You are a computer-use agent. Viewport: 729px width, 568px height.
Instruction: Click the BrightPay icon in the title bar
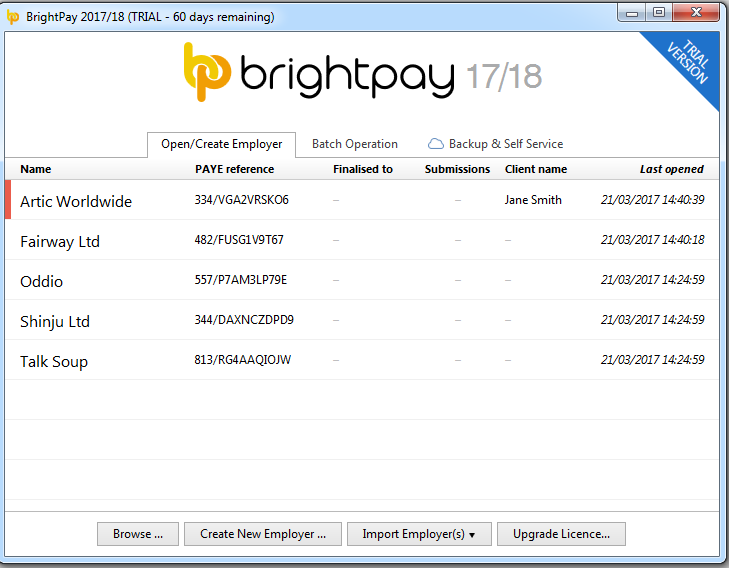click(13, 17)
